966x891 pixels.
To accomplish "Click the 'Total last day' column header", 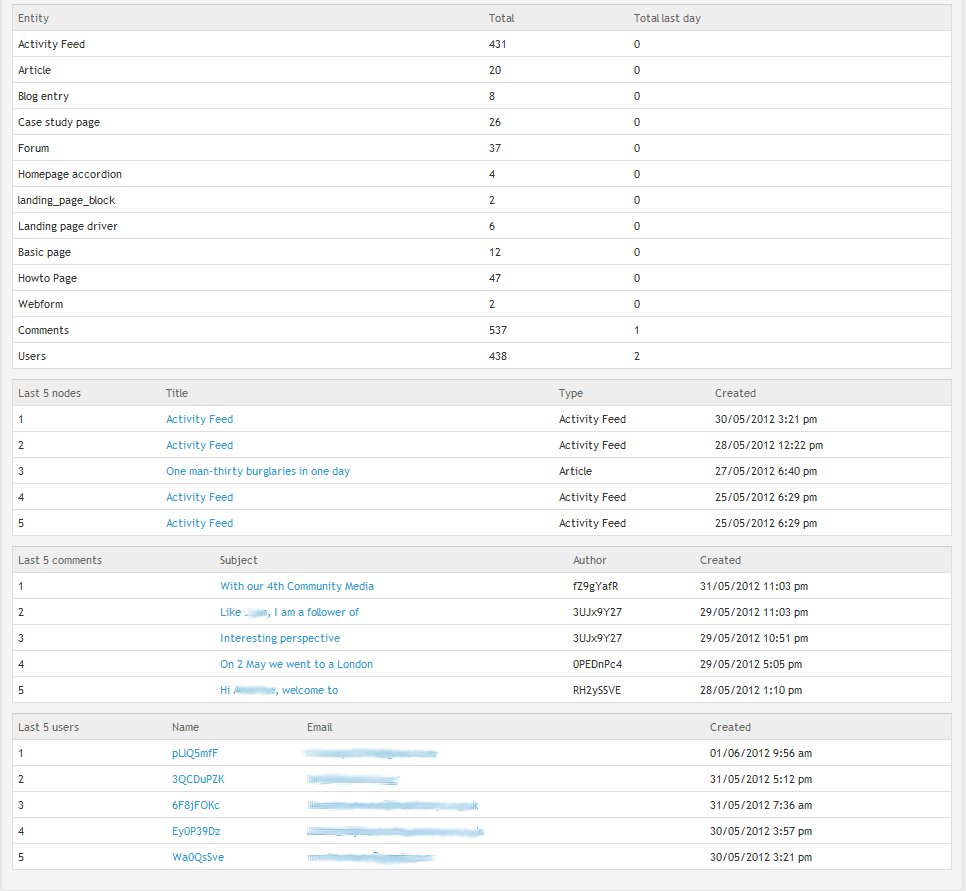I will 667,18.
